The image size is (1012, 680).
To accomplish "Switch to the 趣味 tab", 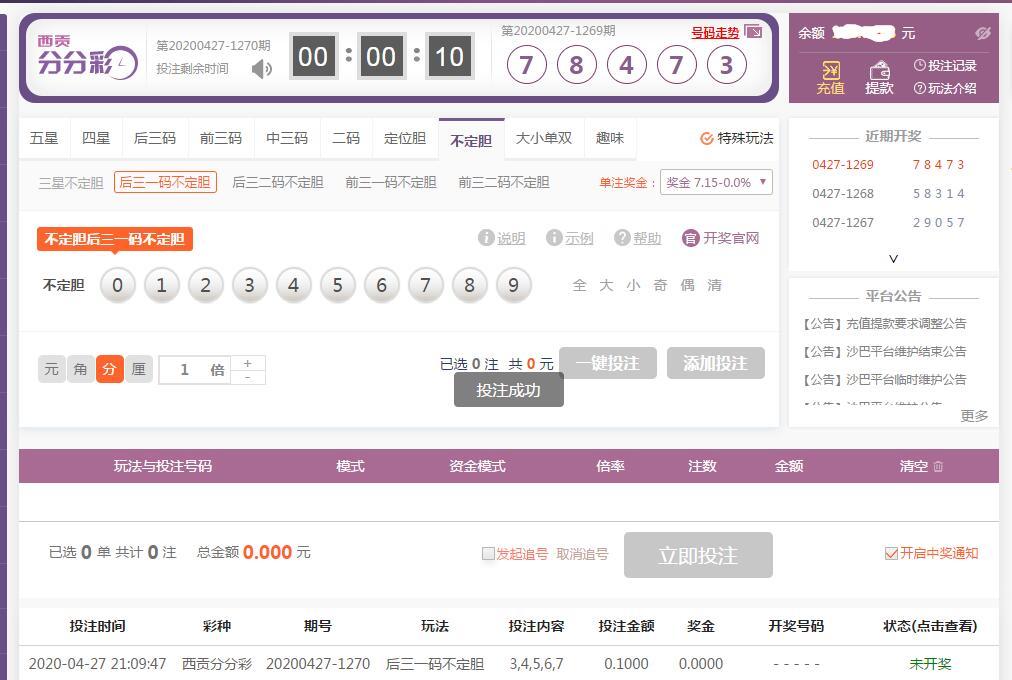I will pyautogui.click(x=610, y=138).
